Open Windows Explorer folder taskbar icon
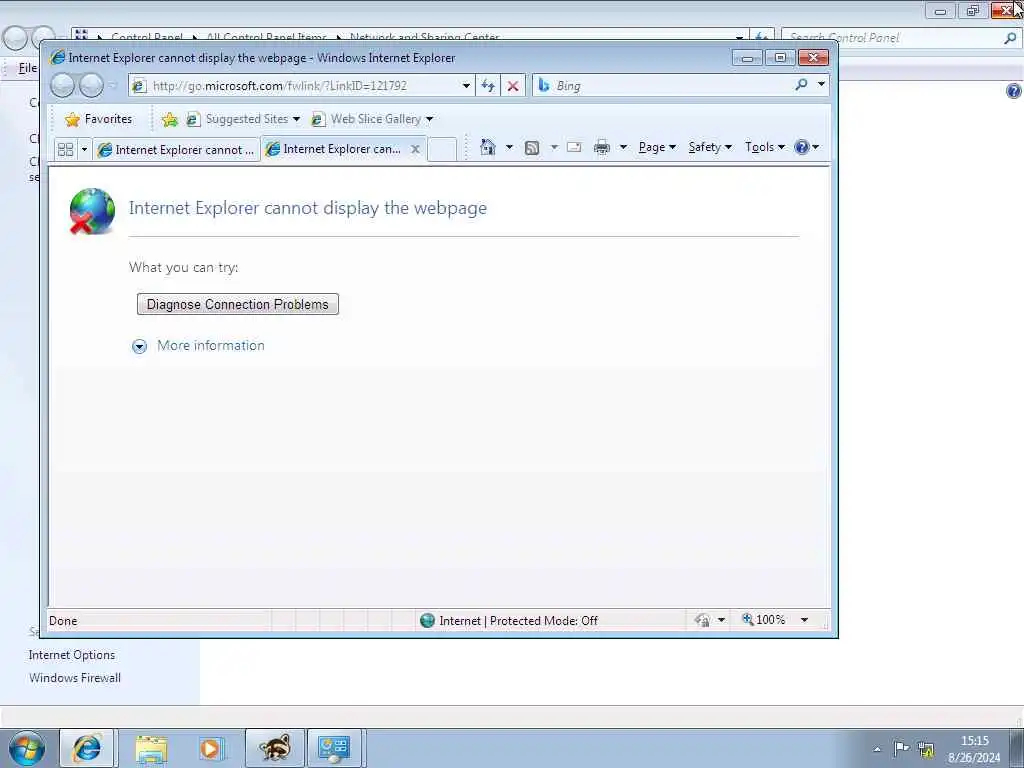The image size is (1024, 768). tap(151, 748)
